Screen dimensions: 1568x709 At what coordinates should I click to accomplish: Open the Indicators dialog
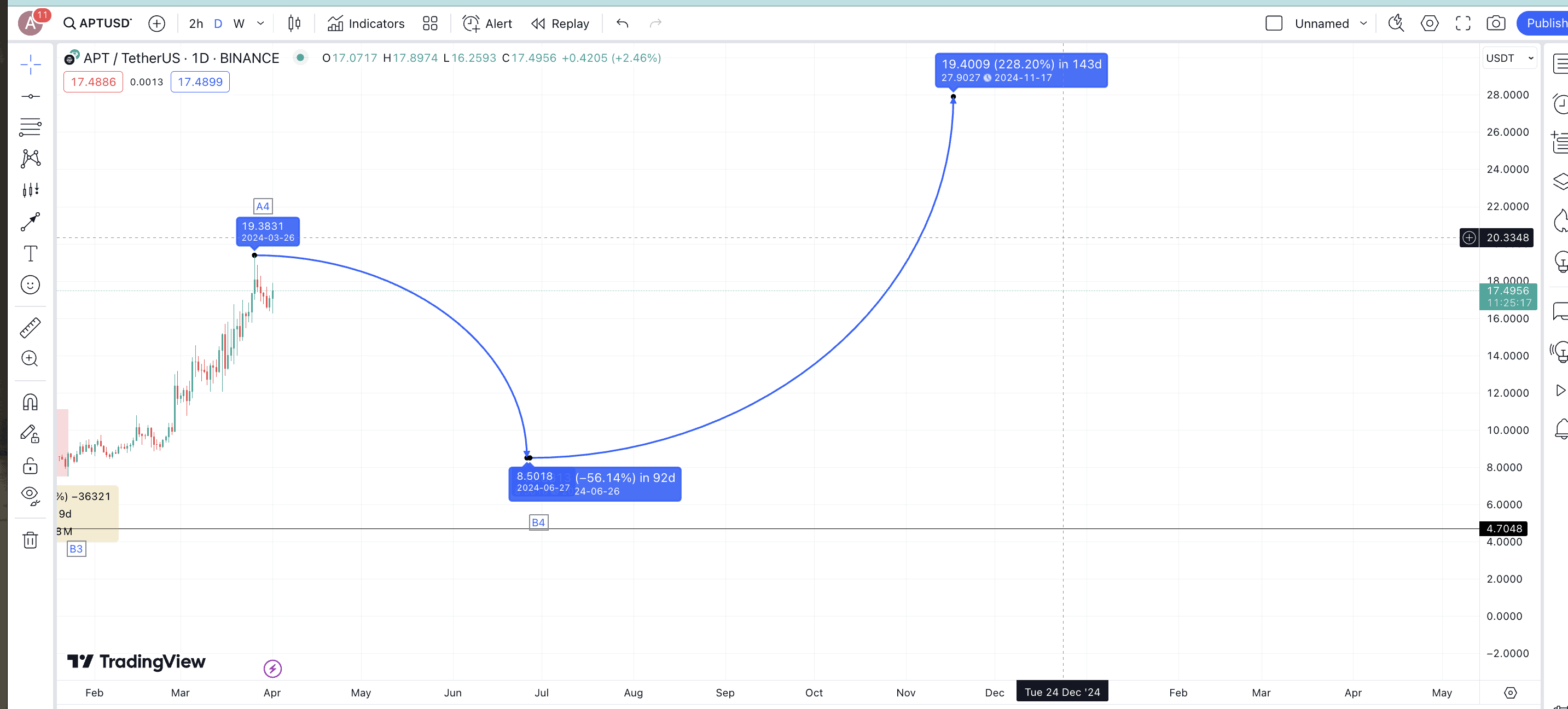(366, 23)
